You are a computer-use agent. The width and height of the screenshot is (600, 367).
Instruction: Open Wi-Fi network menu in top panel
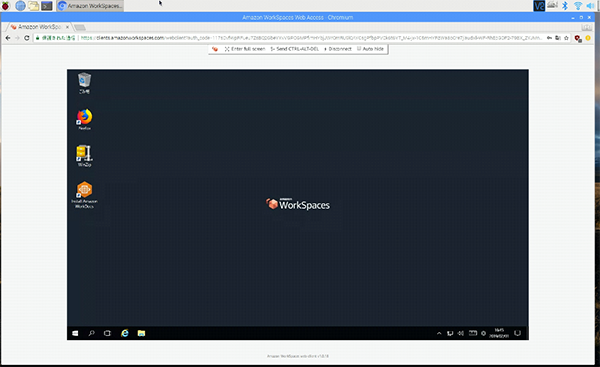pos(578,6)
